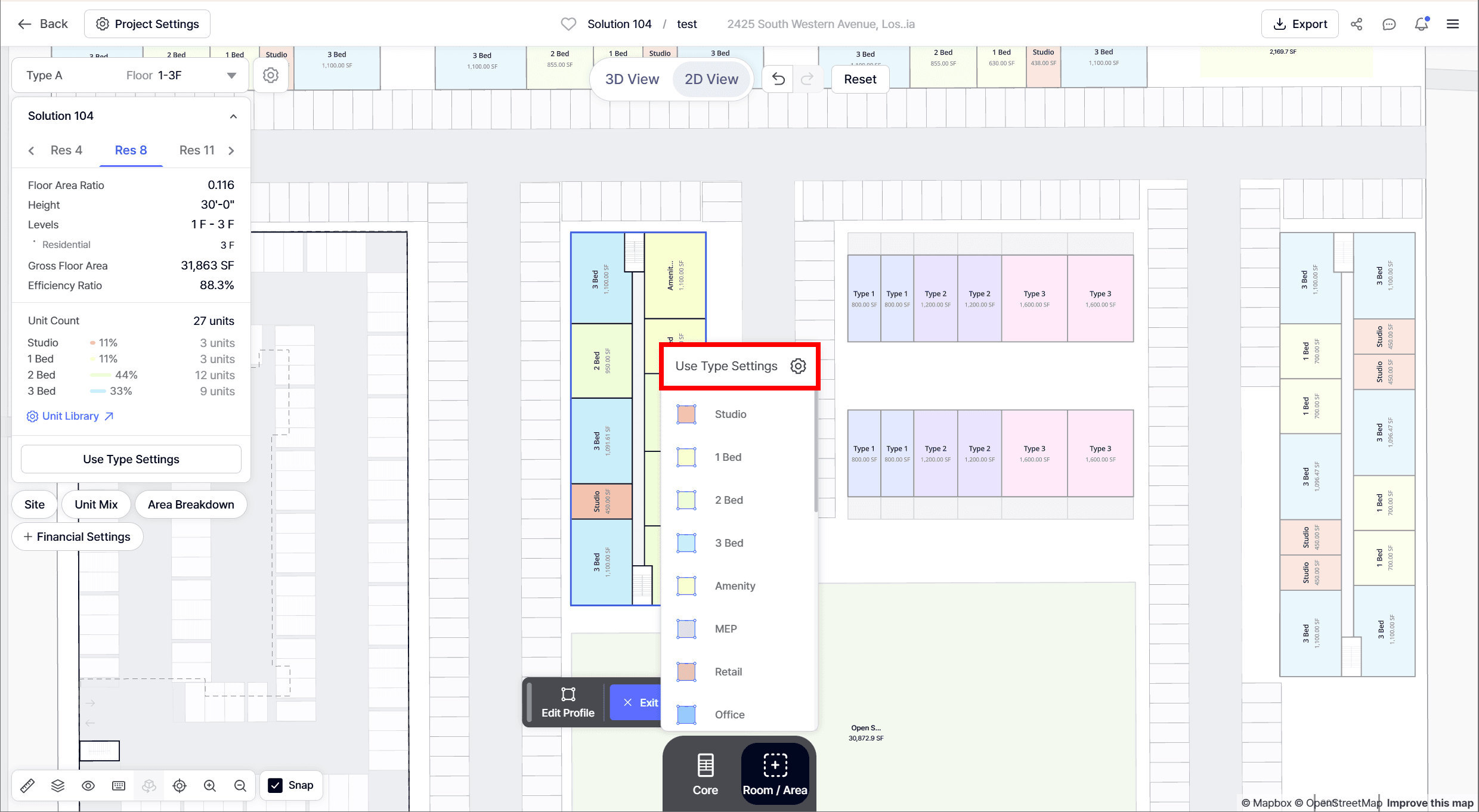Open the Type A floor dropdown
The width and height of the screenshot is (1479, 812).
pos(231,76)
